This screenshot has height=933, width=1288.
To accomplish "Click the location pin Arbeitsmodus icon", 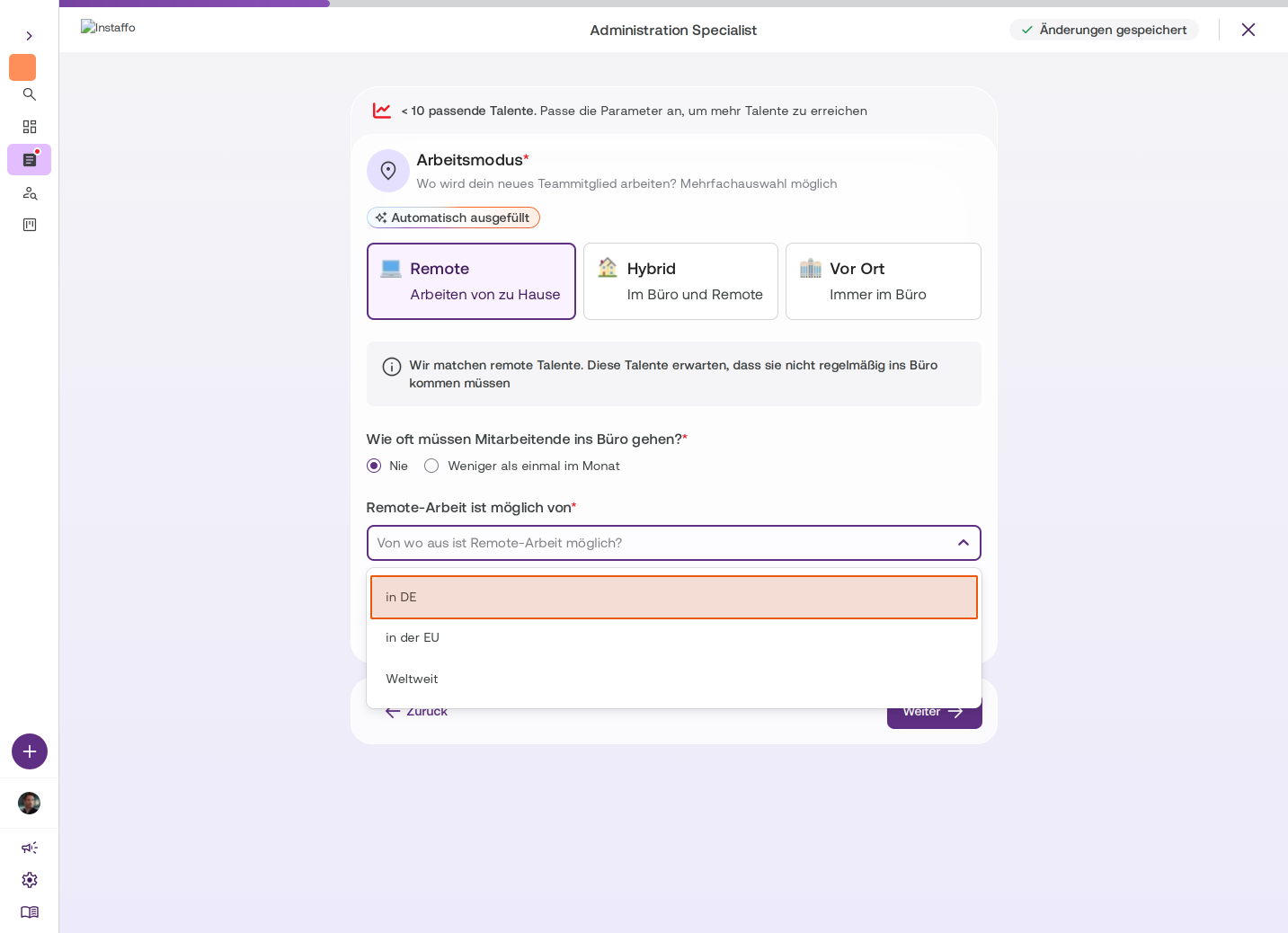I will (388, 171).
